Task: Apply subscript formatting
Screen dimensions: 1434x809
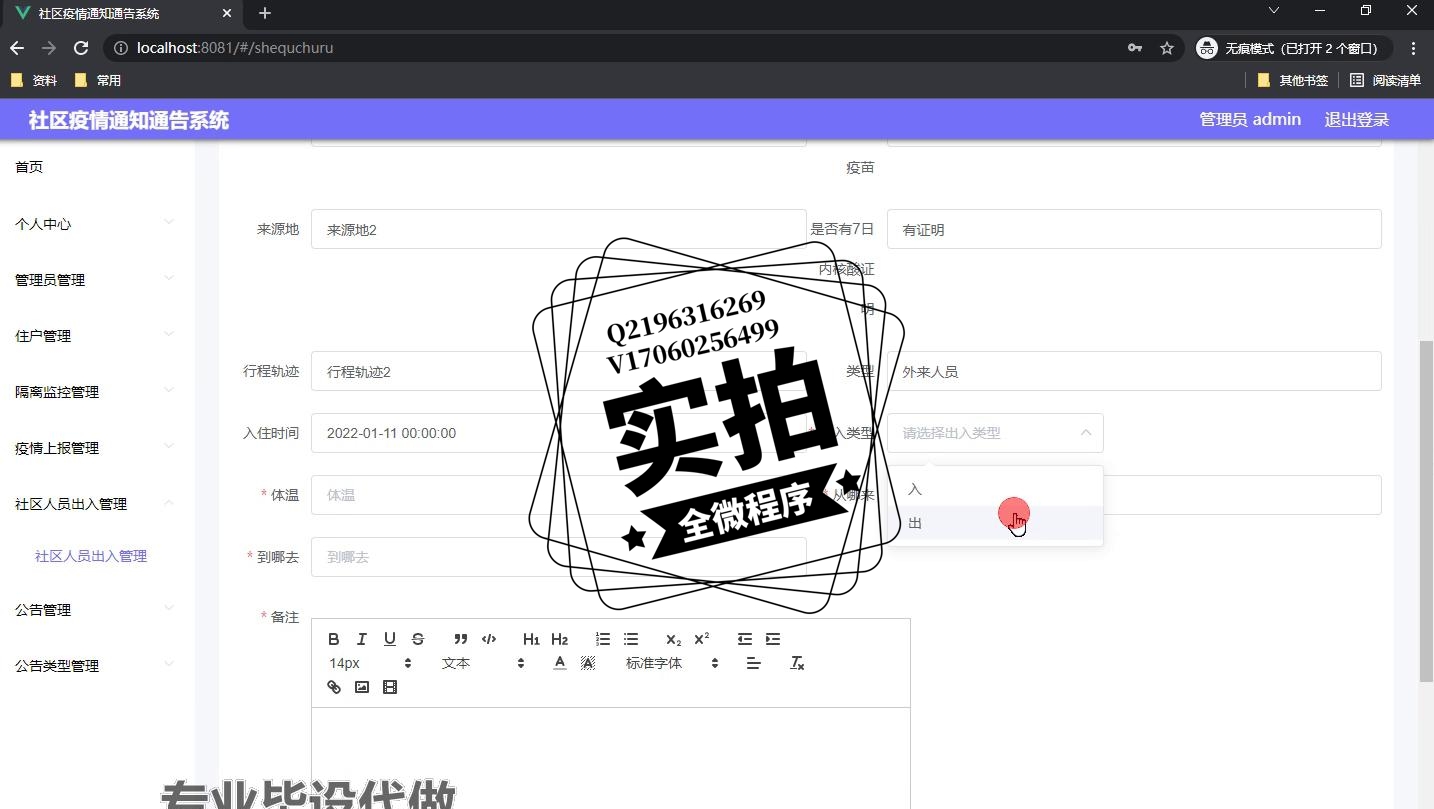Action: click(674, 639)
